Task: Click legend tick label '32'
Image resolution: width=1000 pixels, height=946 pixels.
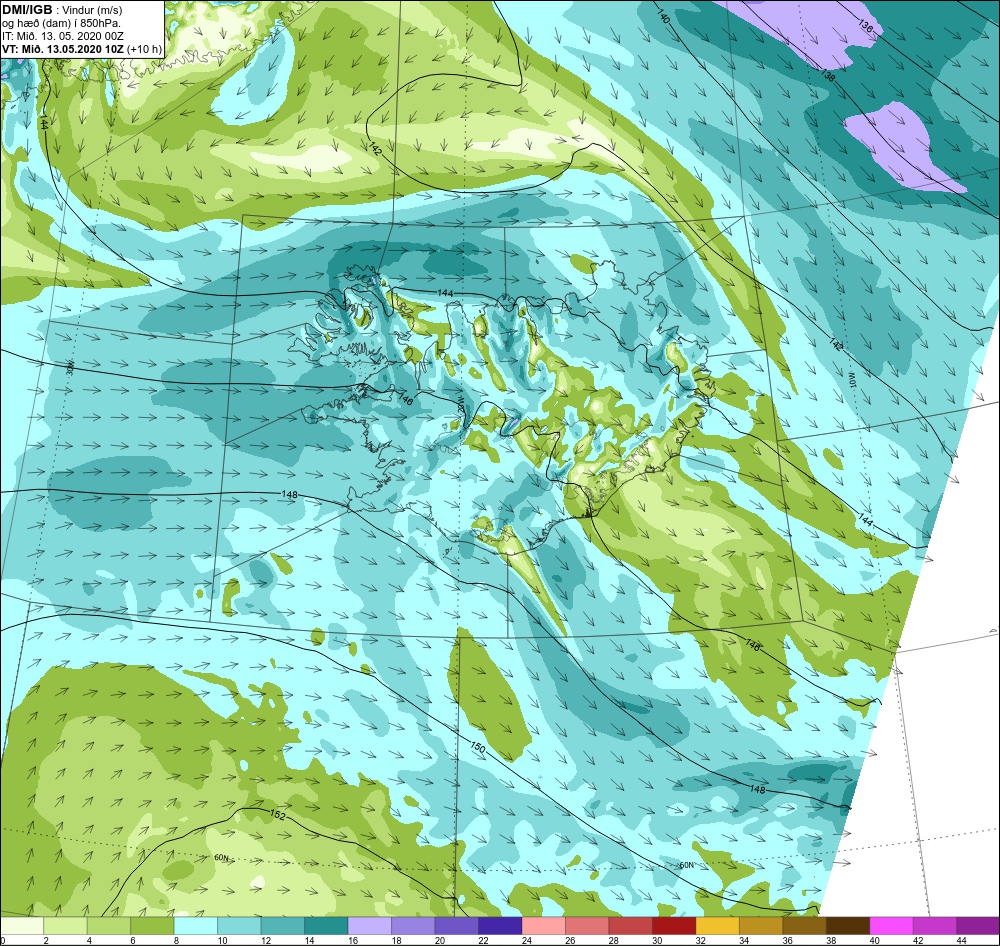Action: click(x=700, y=940)
